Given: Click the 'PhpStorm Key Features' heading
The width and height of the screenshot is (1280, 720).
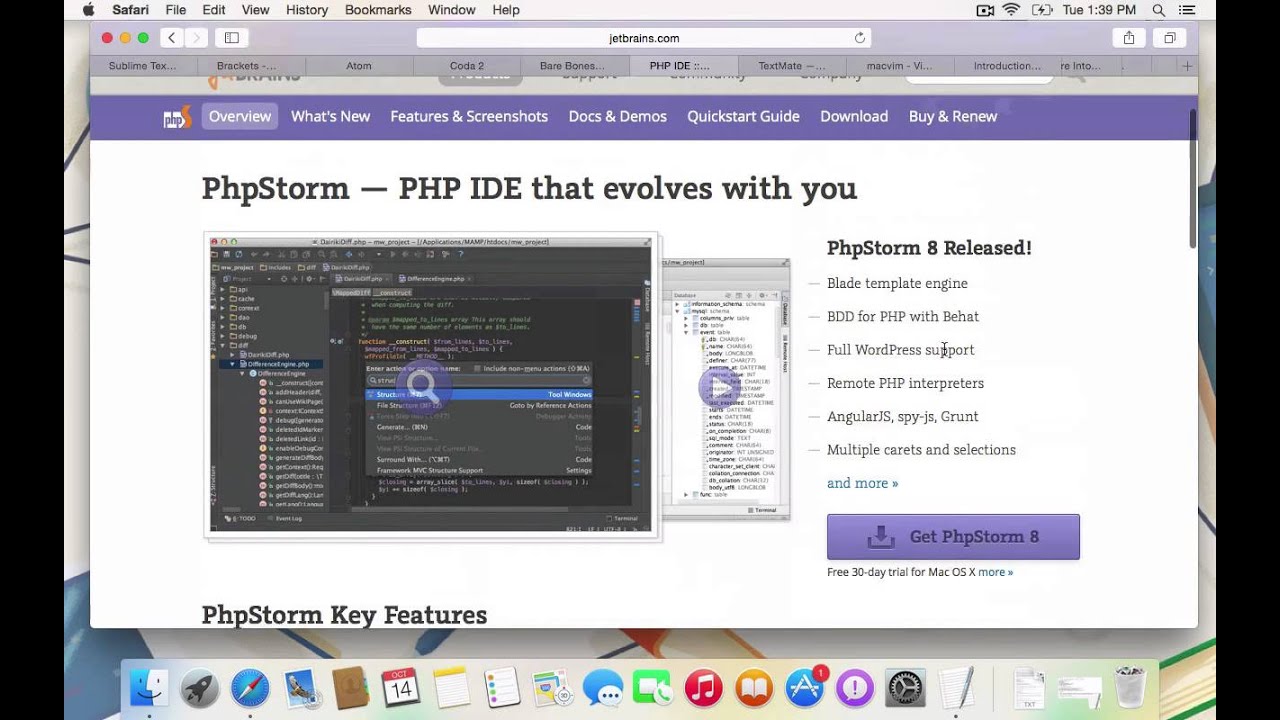Looking at the screenshot, I should pos(344,615).
